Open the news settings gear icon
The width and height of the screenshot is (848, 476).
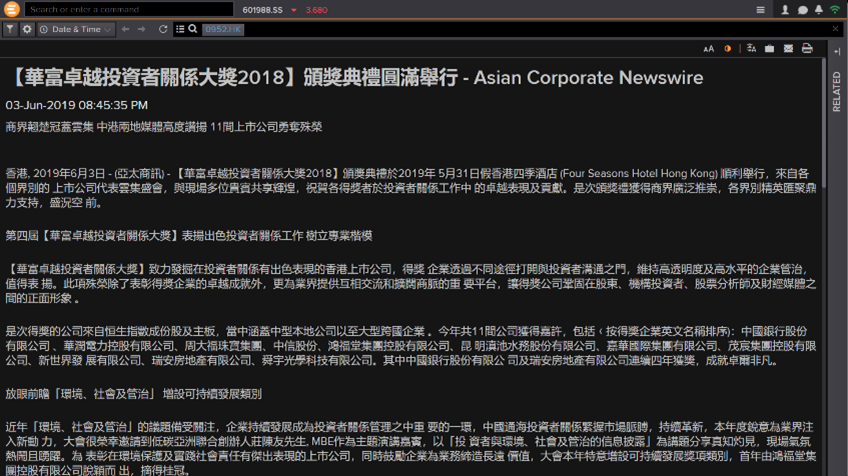26,29
